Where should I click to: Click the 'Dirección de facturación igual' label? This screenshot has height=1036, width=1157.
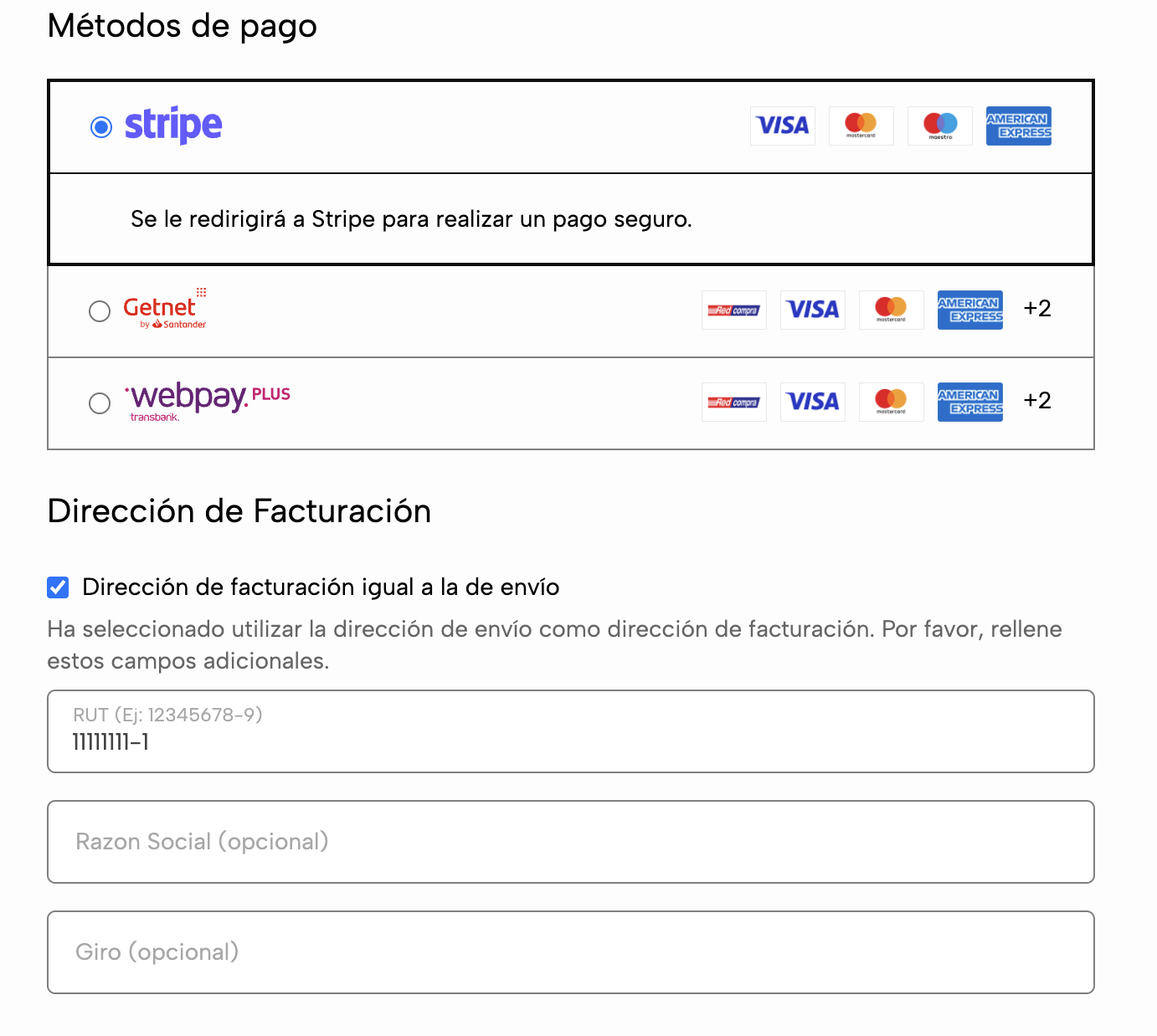pyautogui.click(x=321, y=587)
